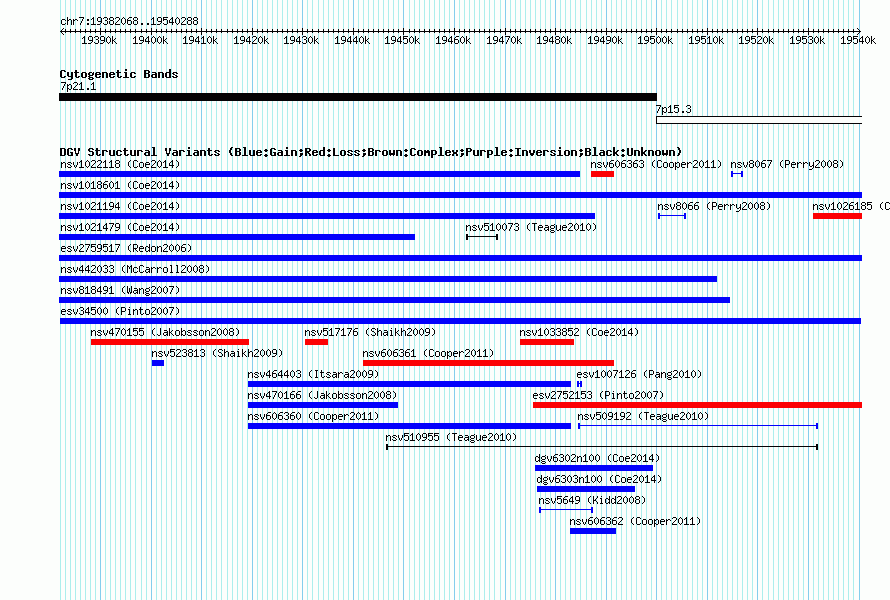
Task: Click the blue bar under nsv606362
Action: pyautogui.click(x=593, y=531)
